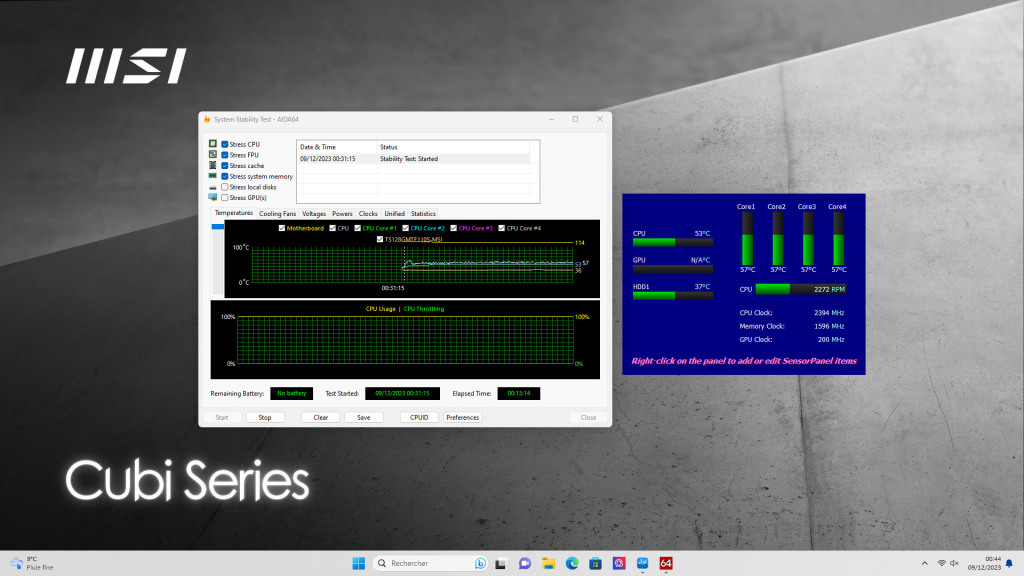Toggle the Motherboard graph checkbox
The width and height of the screenshot is (1024, 576).
[x=282, y=228]
